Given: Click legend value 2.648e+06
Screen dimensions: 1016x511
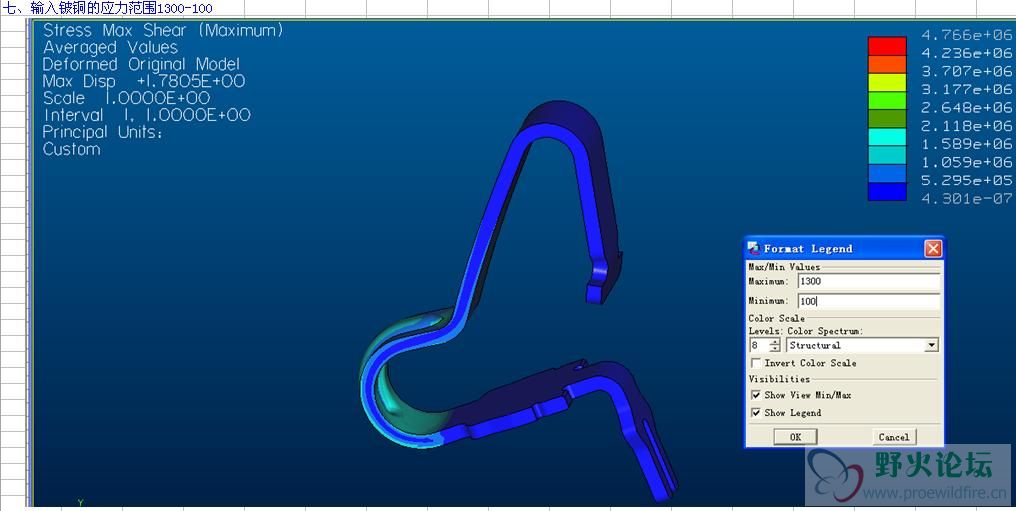Looking at the screenshot, I should point(966,108).
